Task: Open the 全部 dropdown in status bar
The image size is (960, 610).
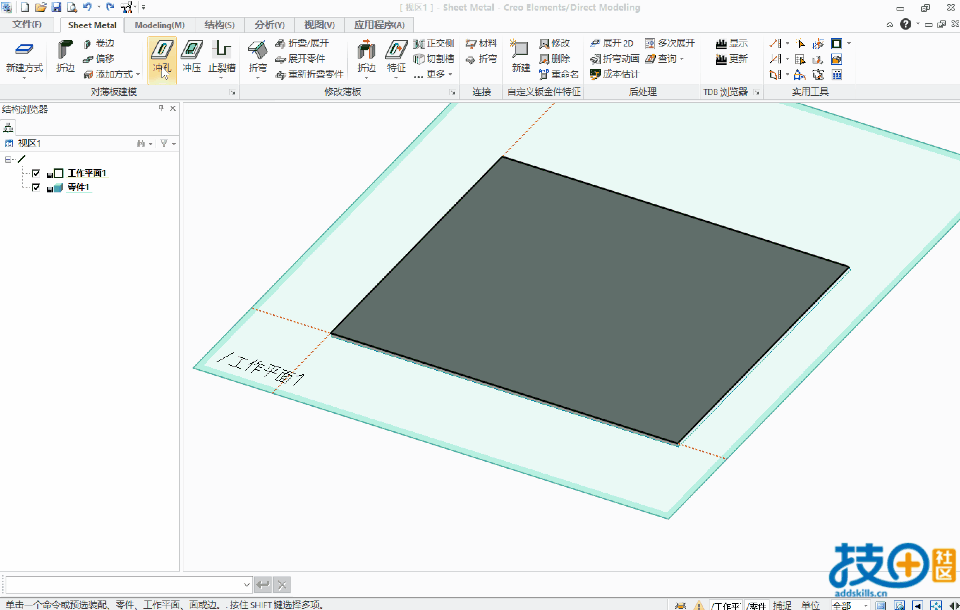Action: click(866, 605)
